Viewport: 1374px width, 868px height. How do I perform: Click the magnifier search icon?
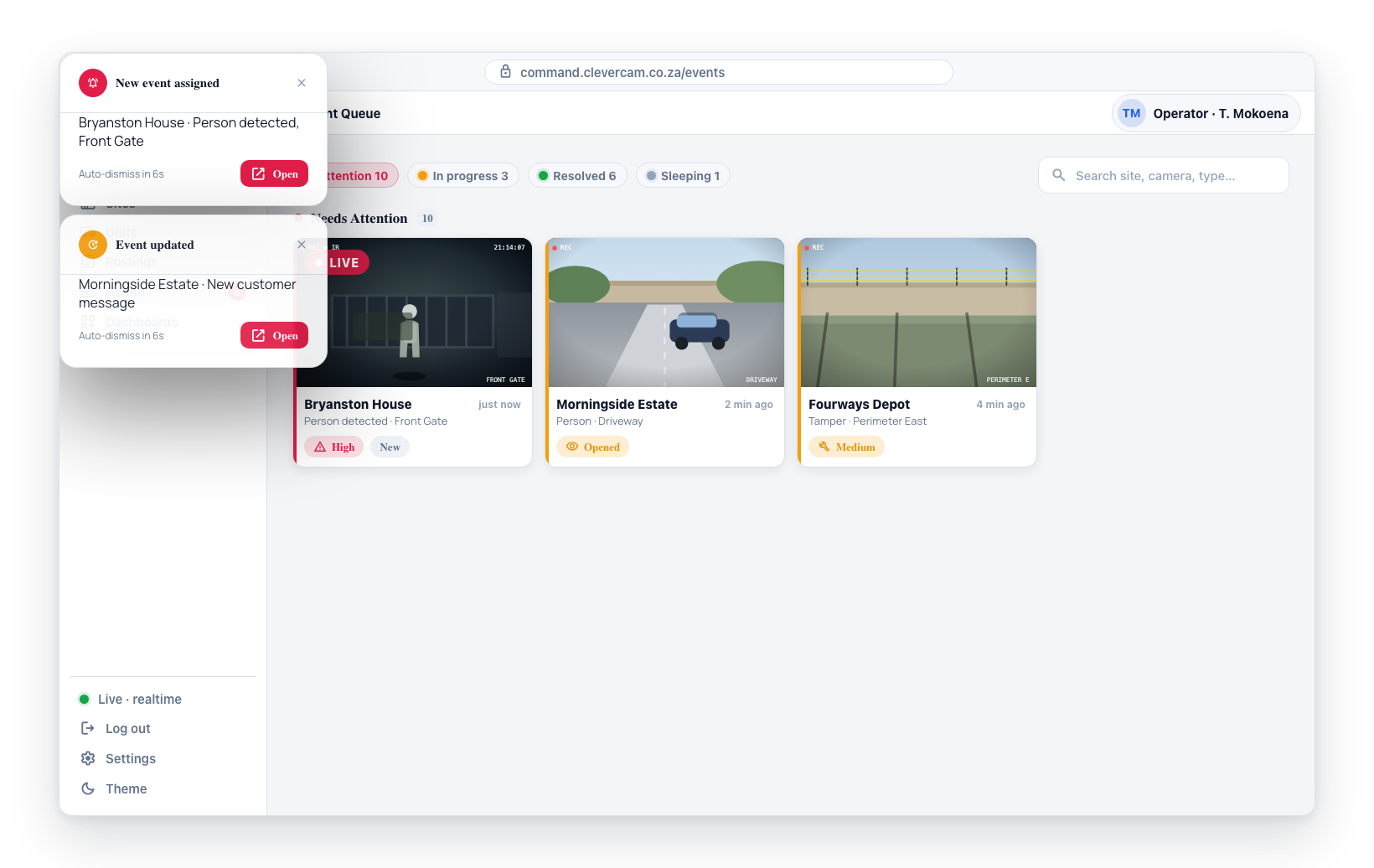[x=1059, y=175]
